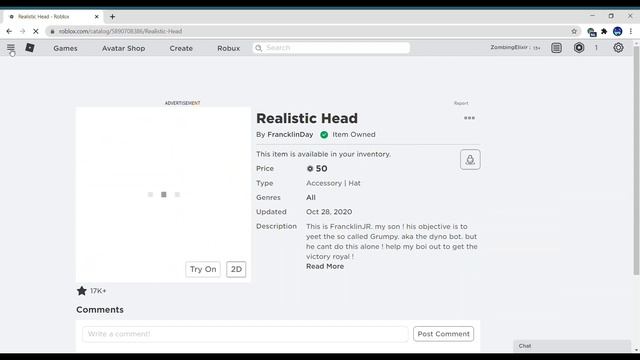This screenshot has height=360, width=640.
Task: Open the Create nav item
Action: click(181, 48)
